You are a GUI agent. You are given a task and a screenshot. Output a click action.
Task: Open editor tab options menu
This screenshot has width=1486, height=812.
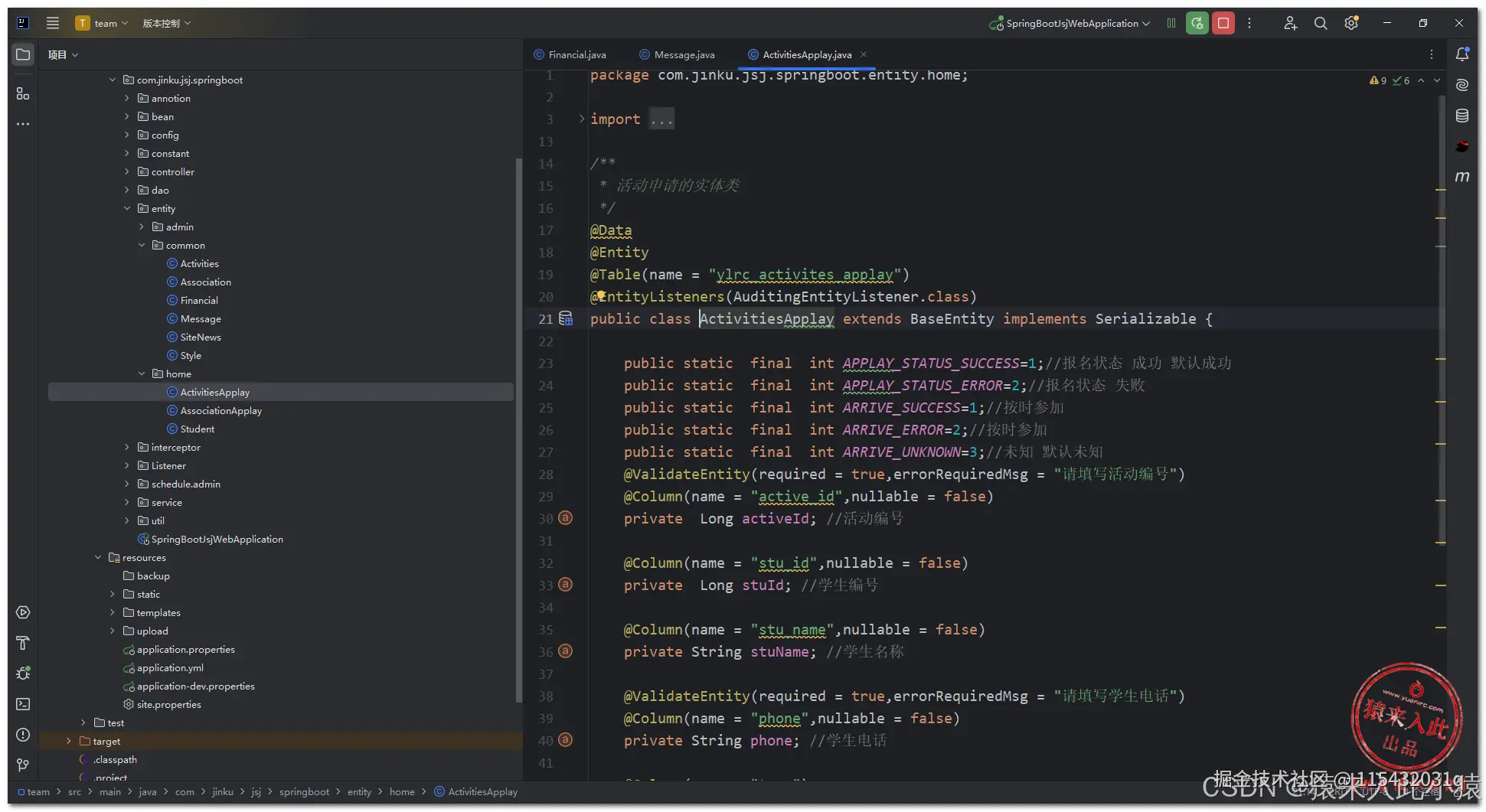[1432, 54]
